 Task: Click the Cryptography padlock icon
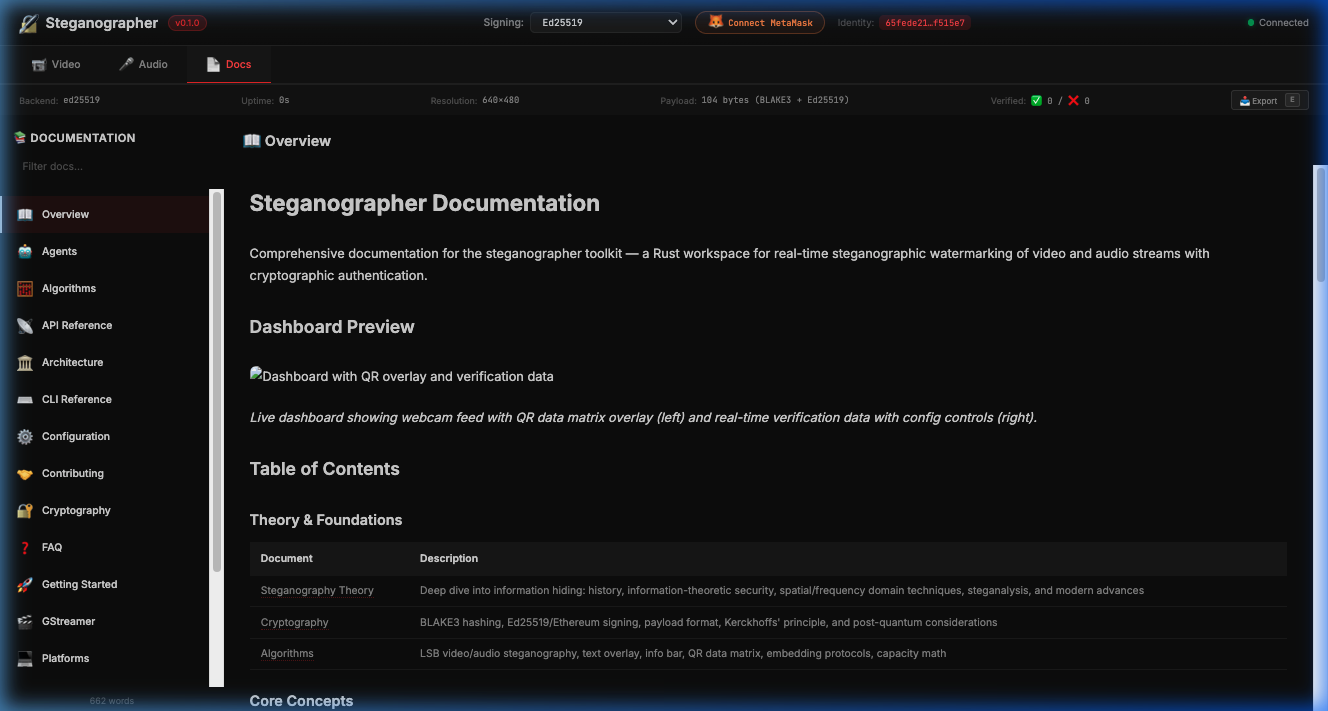[x=25, y=511]
